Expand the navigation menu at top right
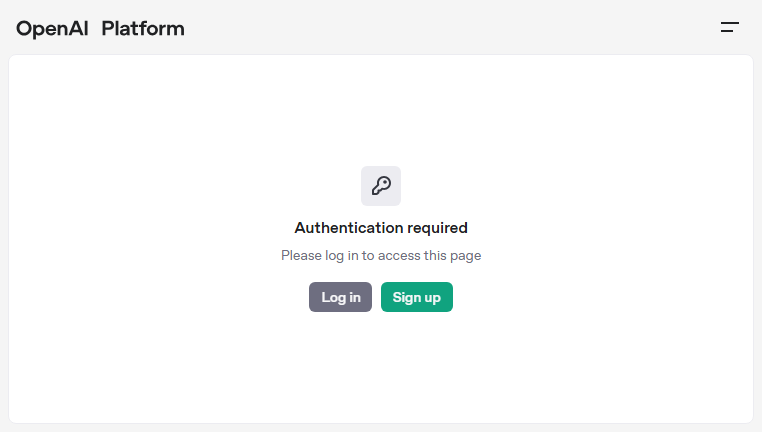This screenshot has width=762, height=432. coord(729,27)
